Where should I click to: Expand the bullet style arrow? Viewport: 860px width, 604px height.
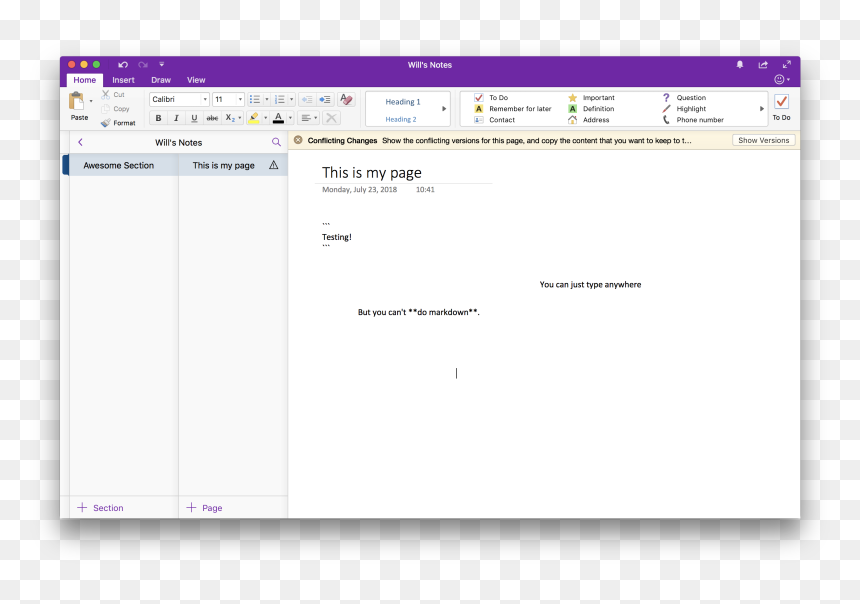click(x=267, y=99)
